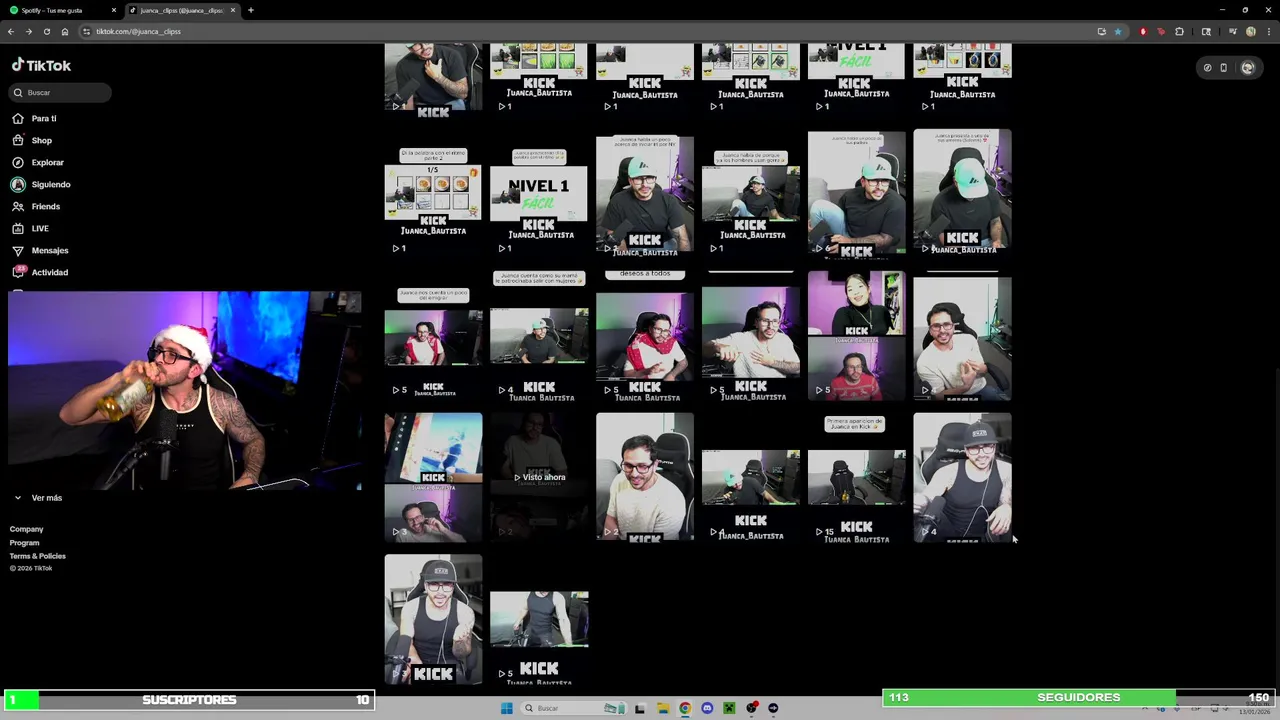Open TikTok profile avatar menu top right
This screenshot has width=1280, height=720.
1247,68
